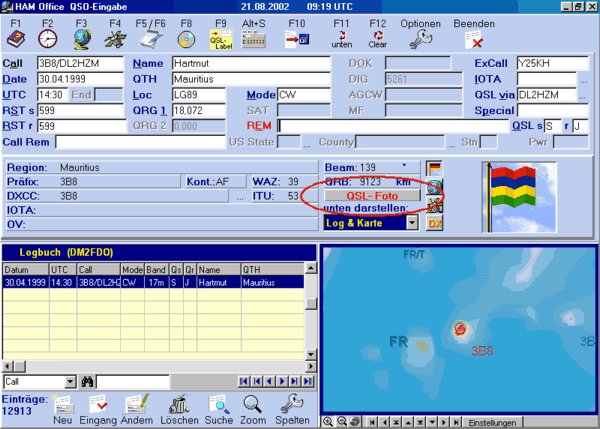Open the F1 help book icon
This screenshot has width=600, height=429.
coord(16,39)
